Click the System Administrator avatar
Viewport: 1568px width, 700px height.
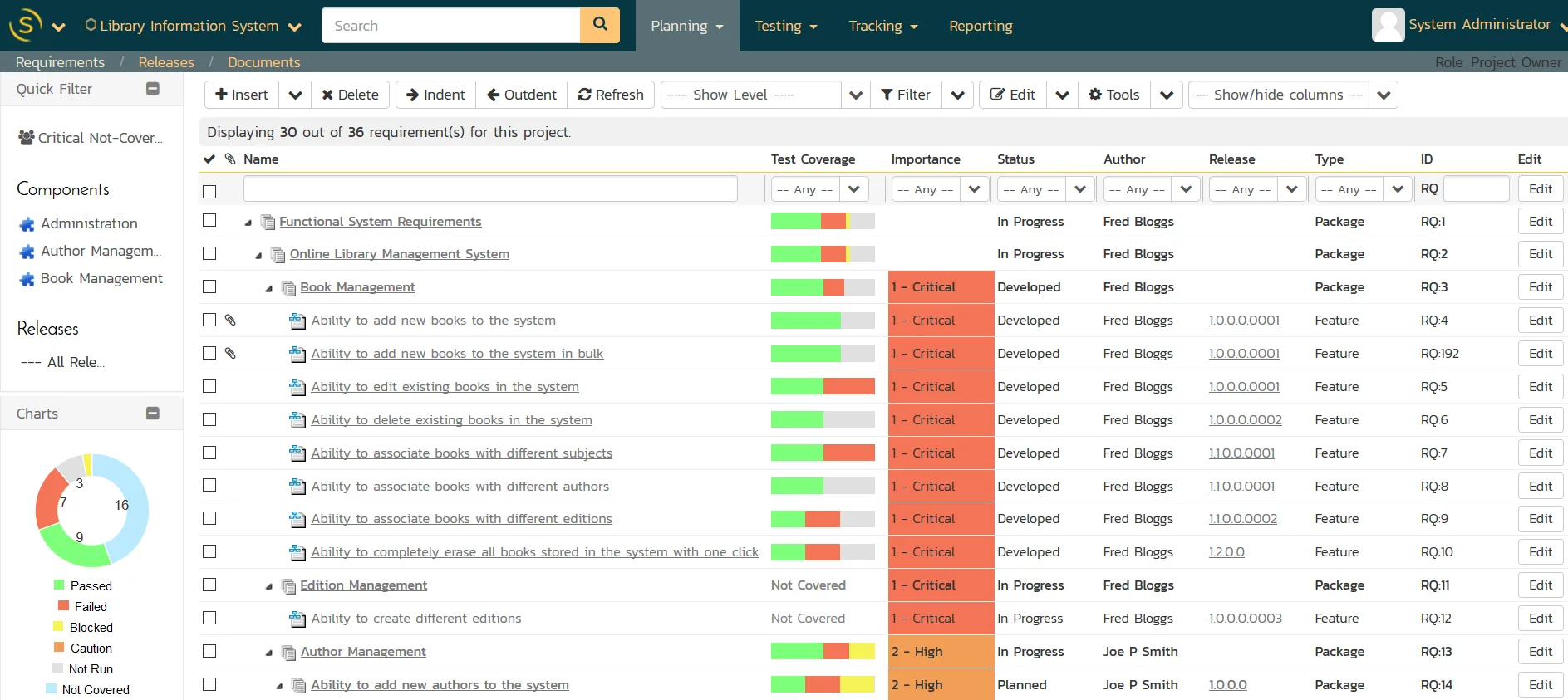tap(1388, 25)
